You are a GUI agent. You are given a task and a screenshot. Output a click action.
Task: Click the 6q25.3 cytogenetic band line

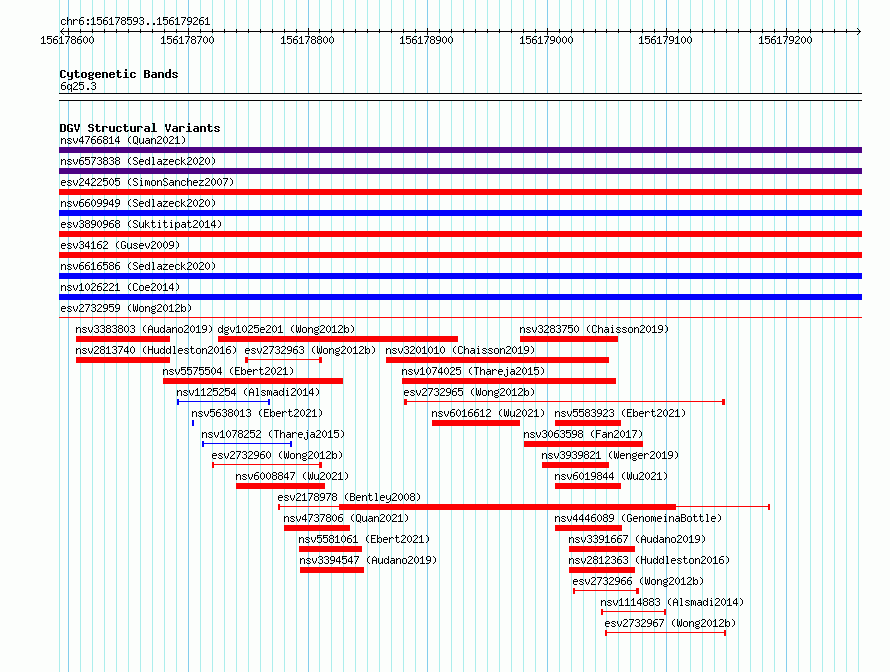point(460,97)
